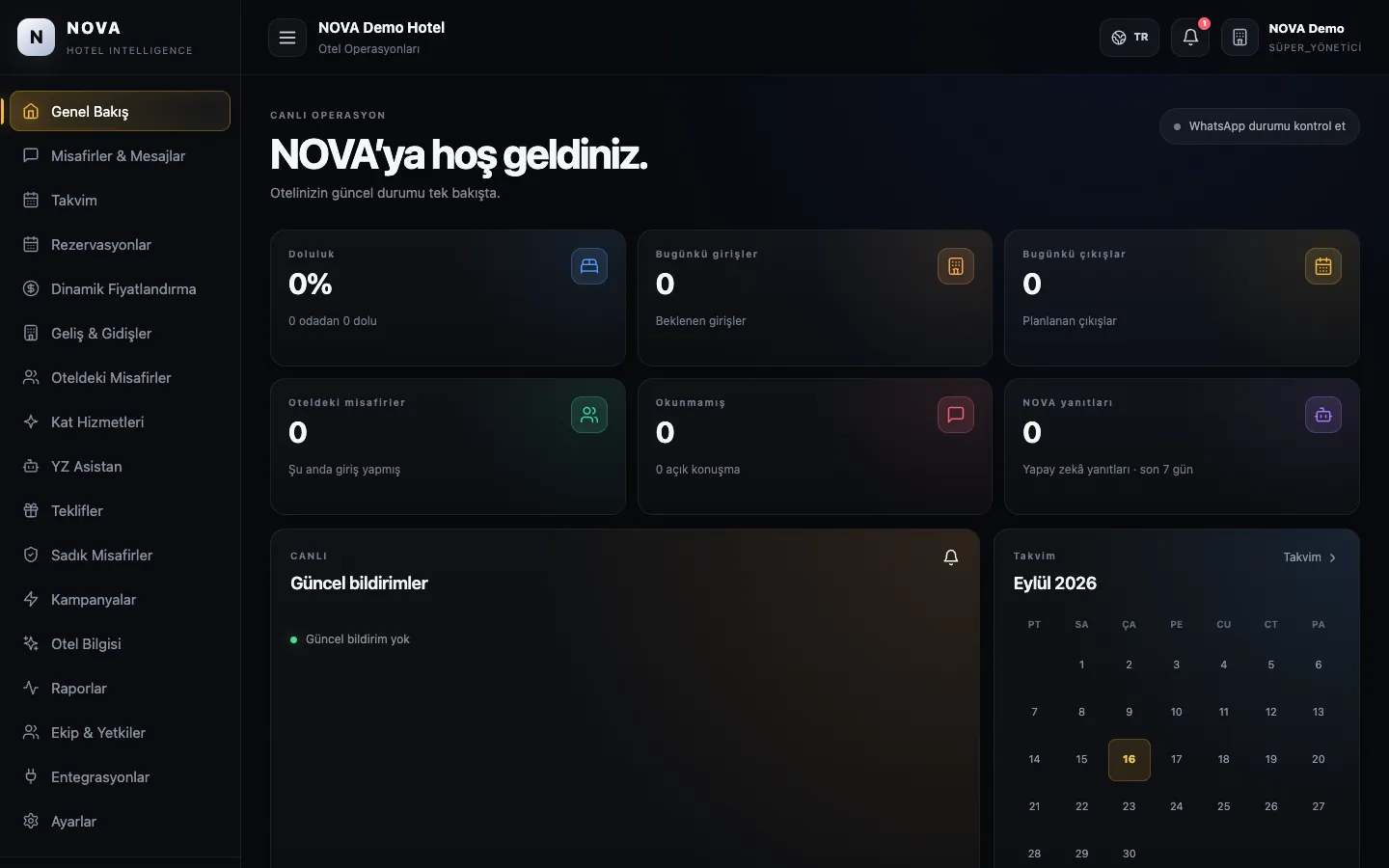Toggle the sidebar with the hamburger menu icon
This screenshot has height=868, width=1389.
click(286, 38)
